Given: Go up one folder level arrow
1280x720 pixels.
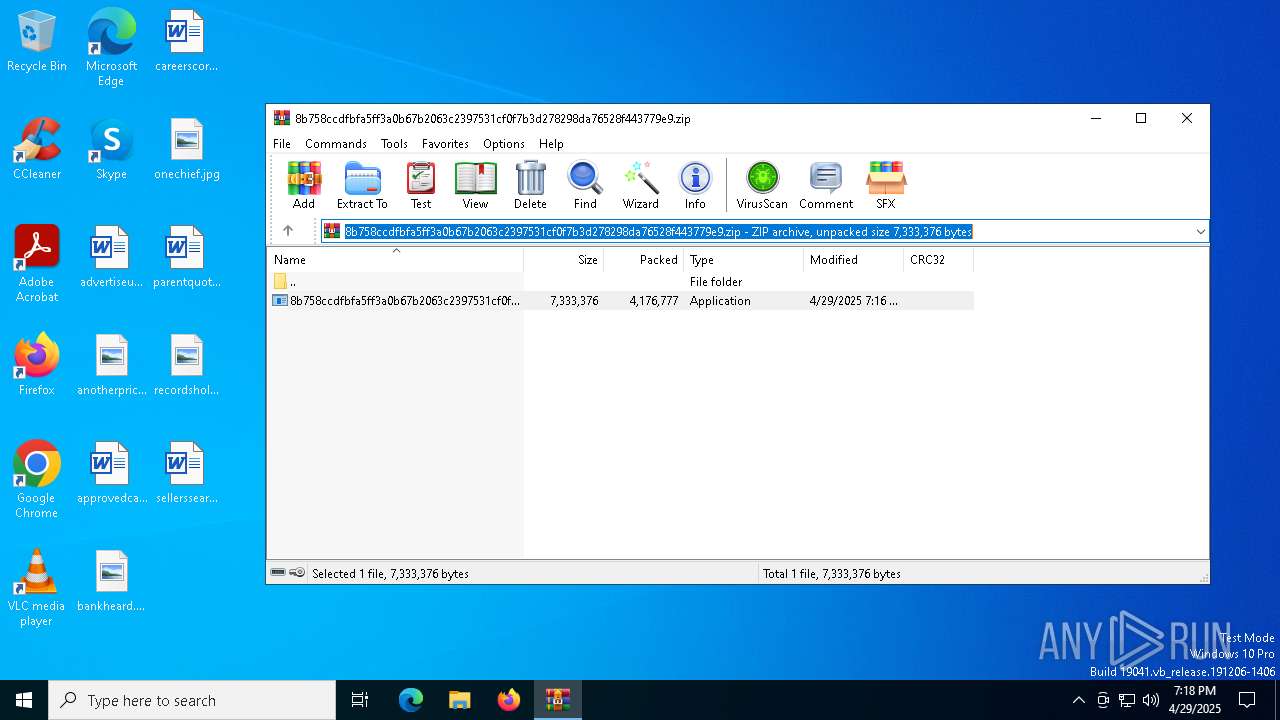Looking at the screenshot, I should point(288,231).
